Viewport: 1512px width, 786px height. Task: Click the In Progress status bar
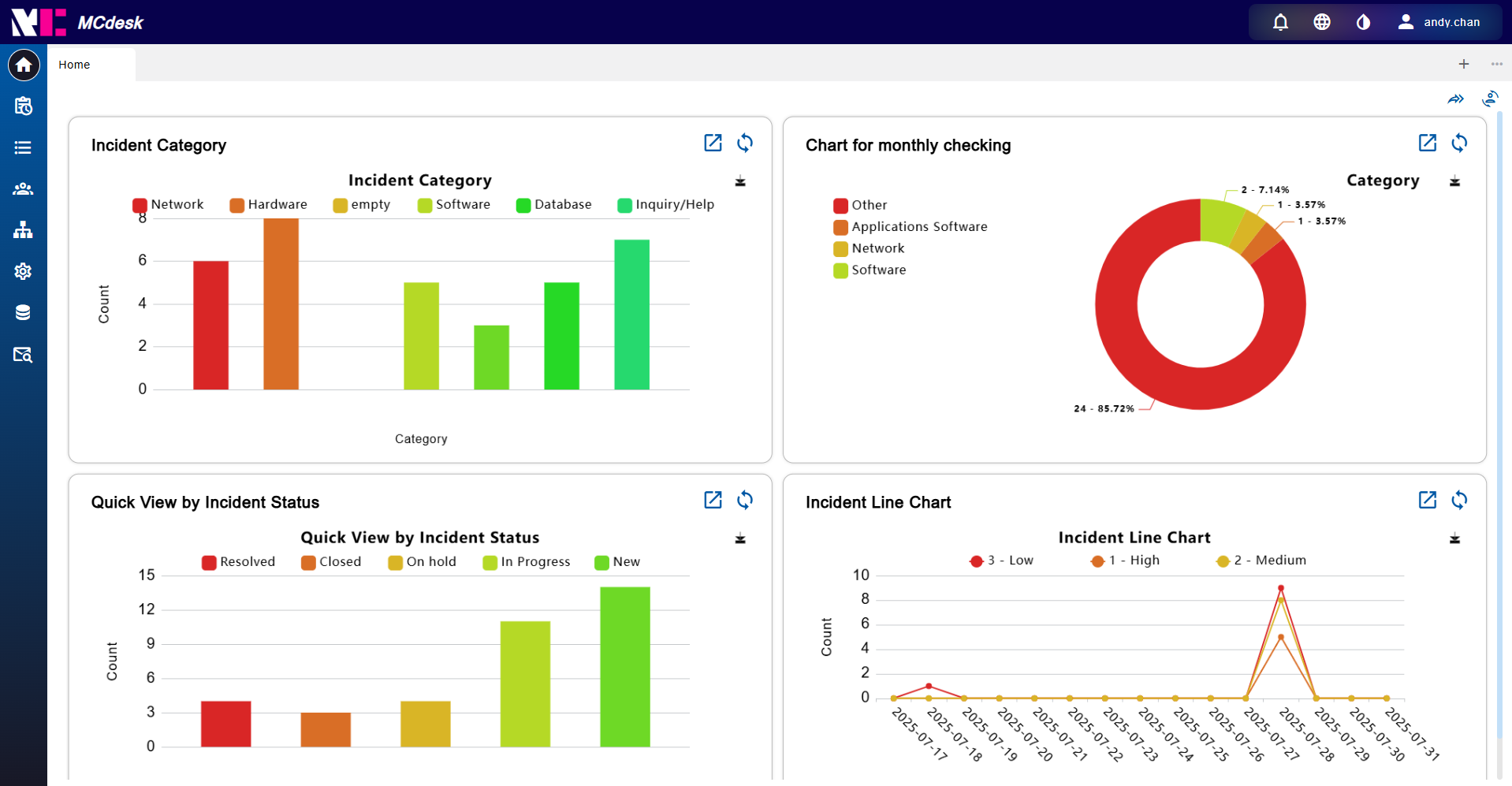[525, 684]
